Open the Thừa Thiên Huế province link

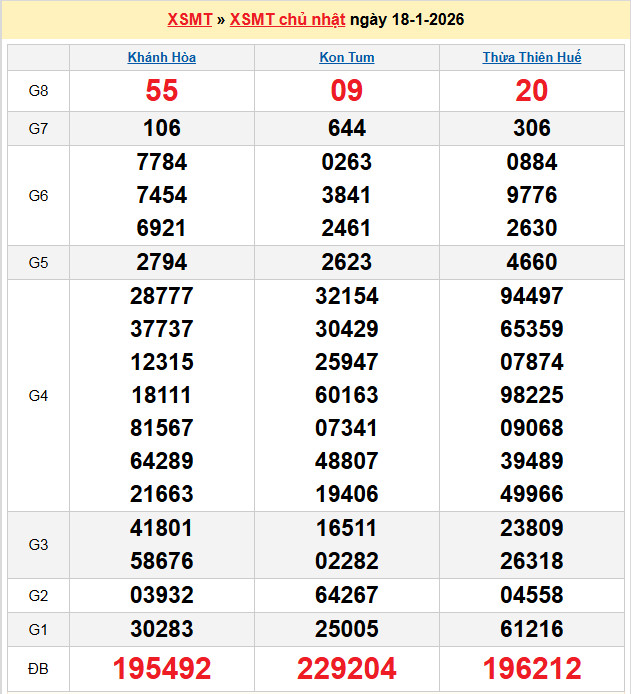[531, 57]
